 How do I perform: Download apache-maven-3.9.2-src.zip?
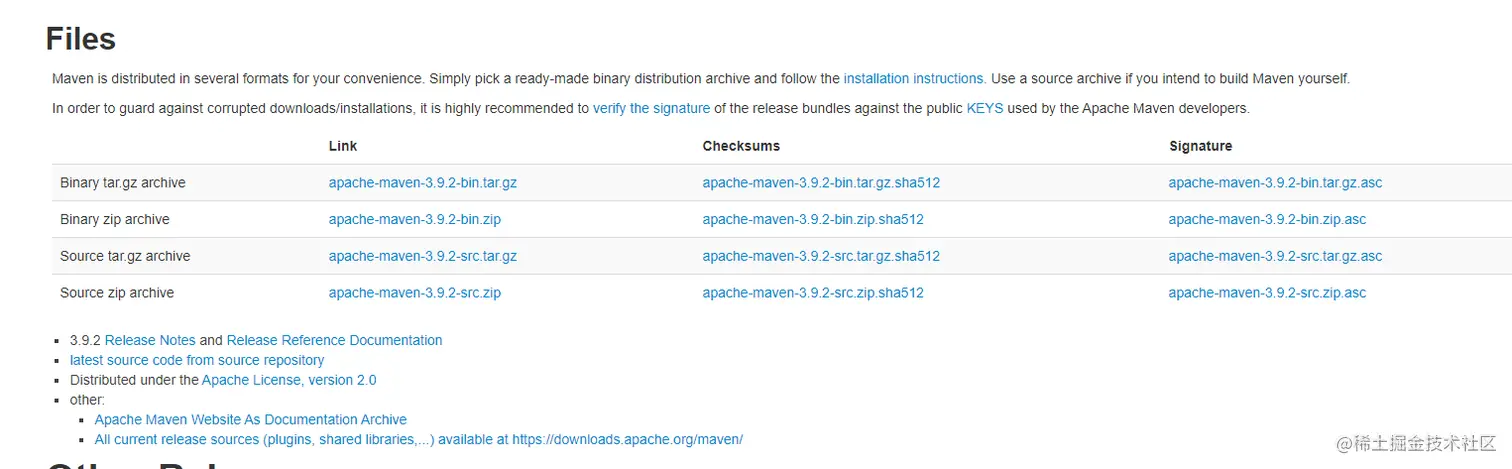pyautogui.click(x=414, y=293)
